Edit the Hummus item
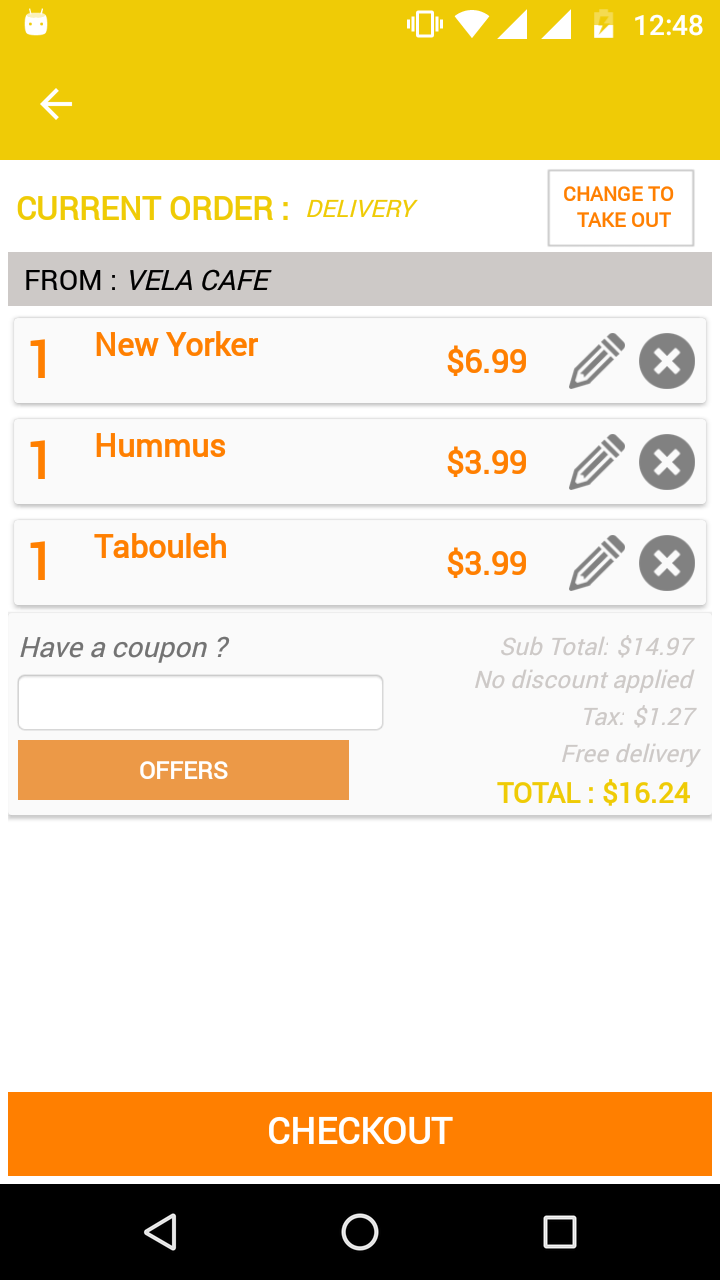This screenshot has height=1280, width=720. (x=597, y=462)
